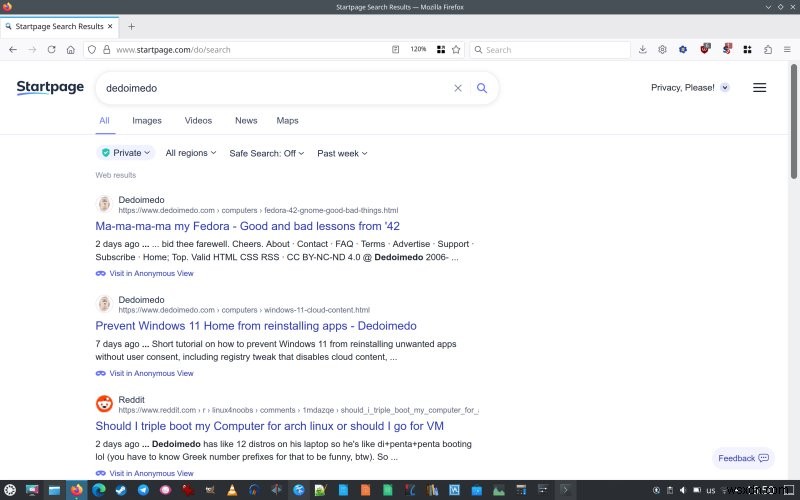Open the Private dropdown filter
The height and width of the screenshot is (500, 800).
pos(126,153)
